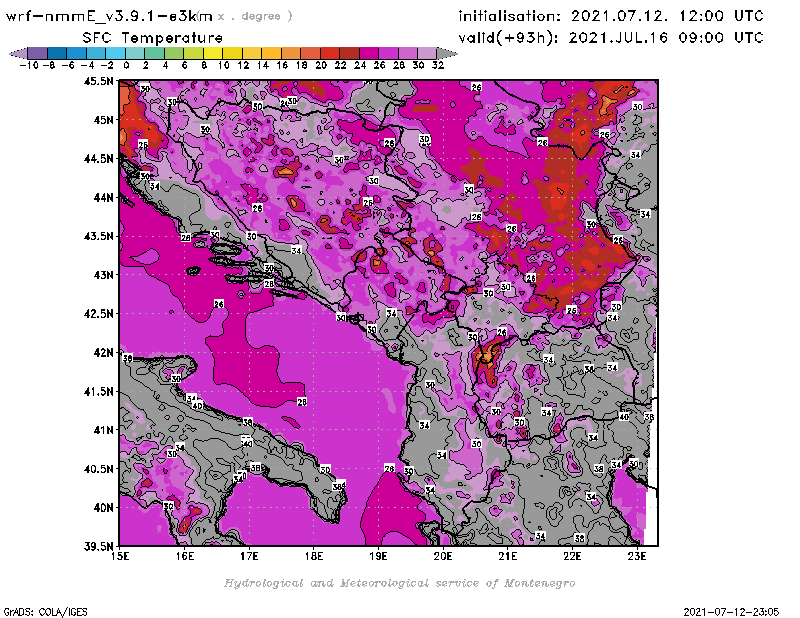Click the 'GrADS: COLA/IGES' footer text
The height and width of the screenshot is (618, 800).
[45, 612]
